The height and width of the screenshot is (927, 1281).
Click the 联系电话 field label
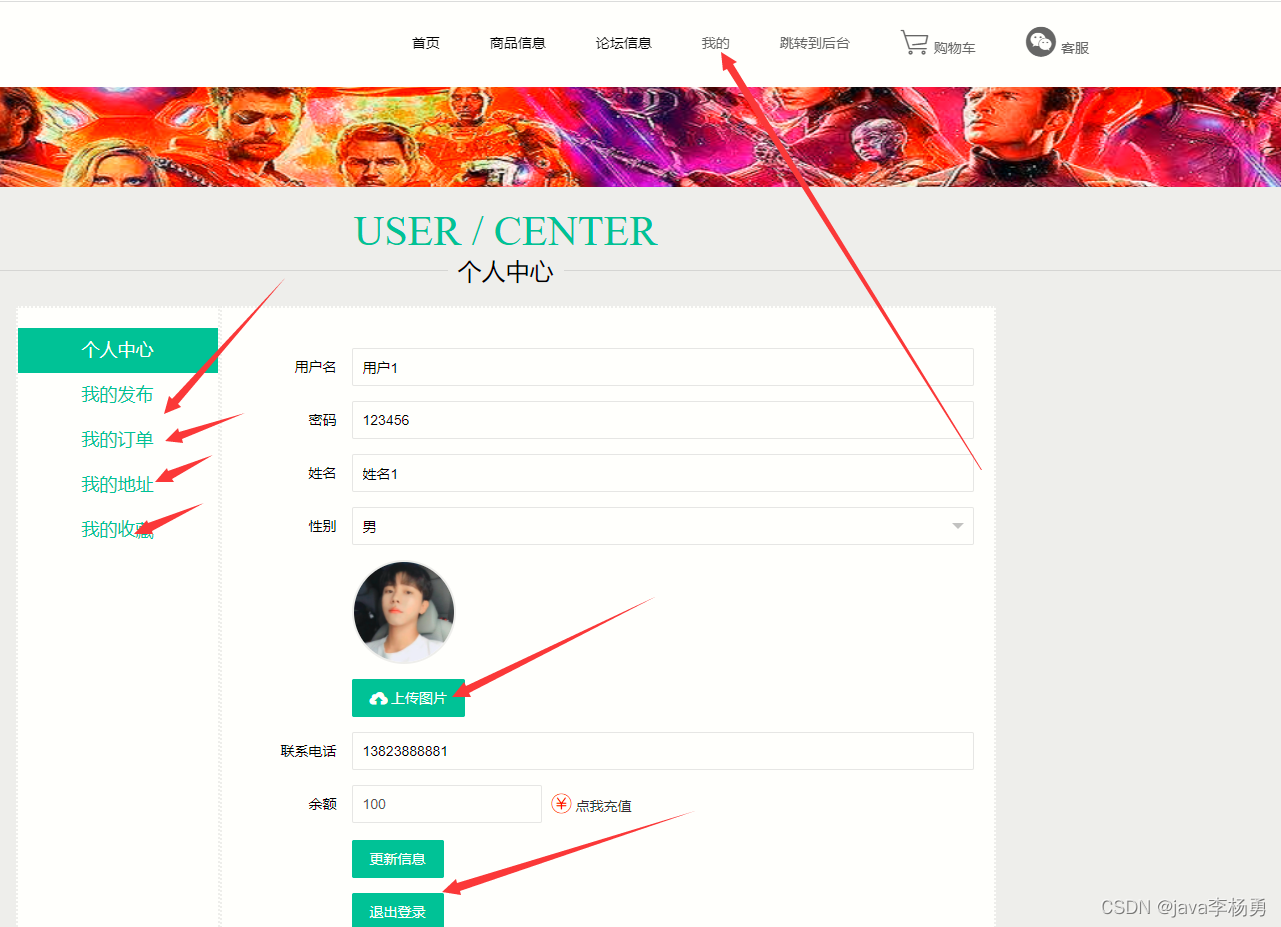pyautogui.click(x=308, y=751)
